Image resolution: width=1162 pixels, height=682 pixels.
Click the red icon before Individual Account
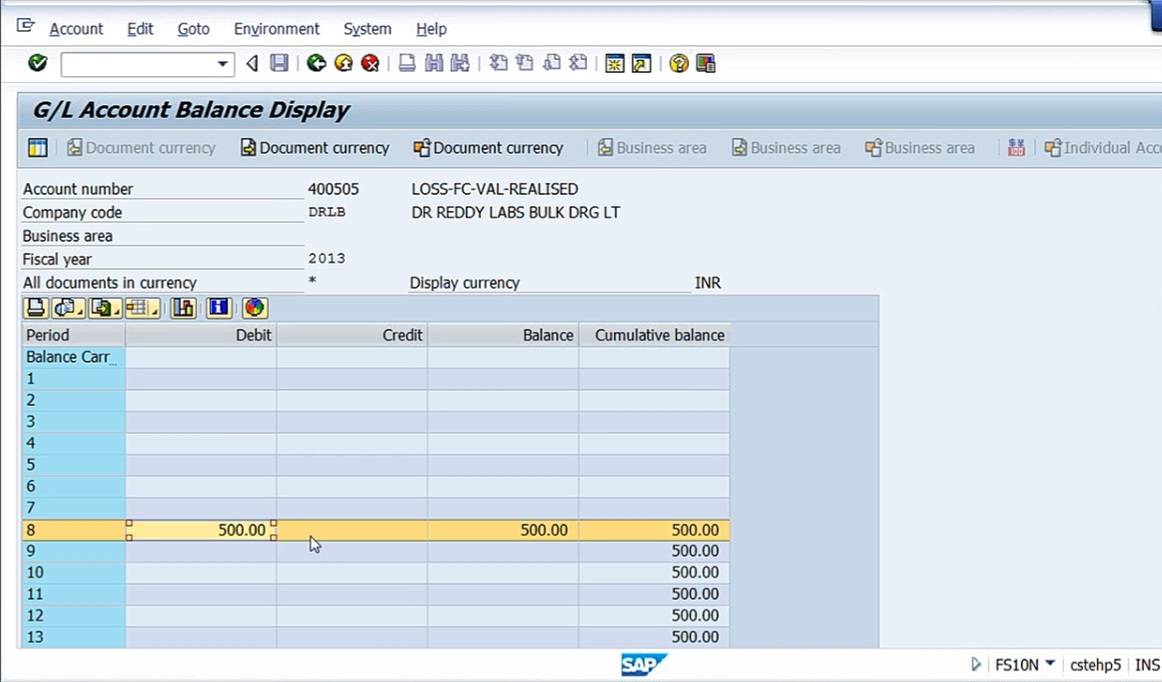pos(1017,148)
